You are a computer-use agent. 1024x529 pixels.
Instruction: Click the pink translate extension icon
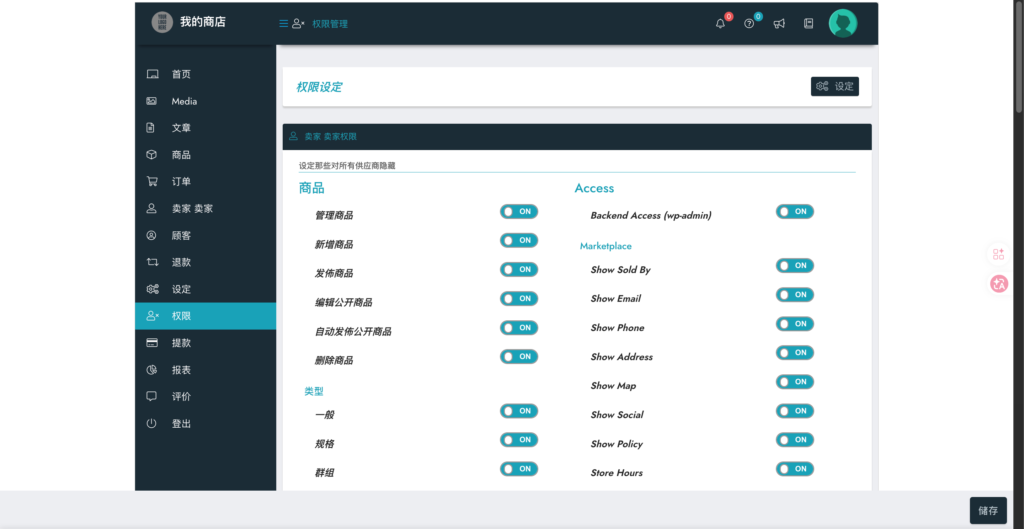tap(999, 283)
